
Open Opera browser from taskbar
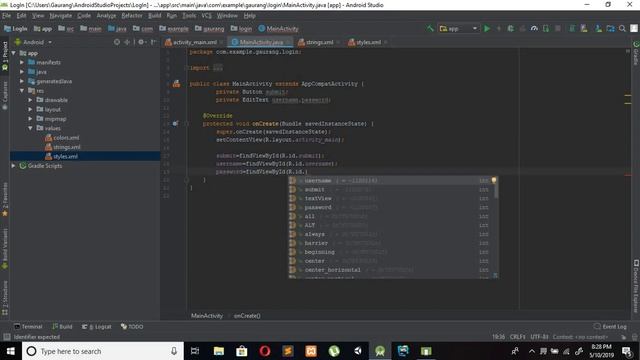coord(265,351)
